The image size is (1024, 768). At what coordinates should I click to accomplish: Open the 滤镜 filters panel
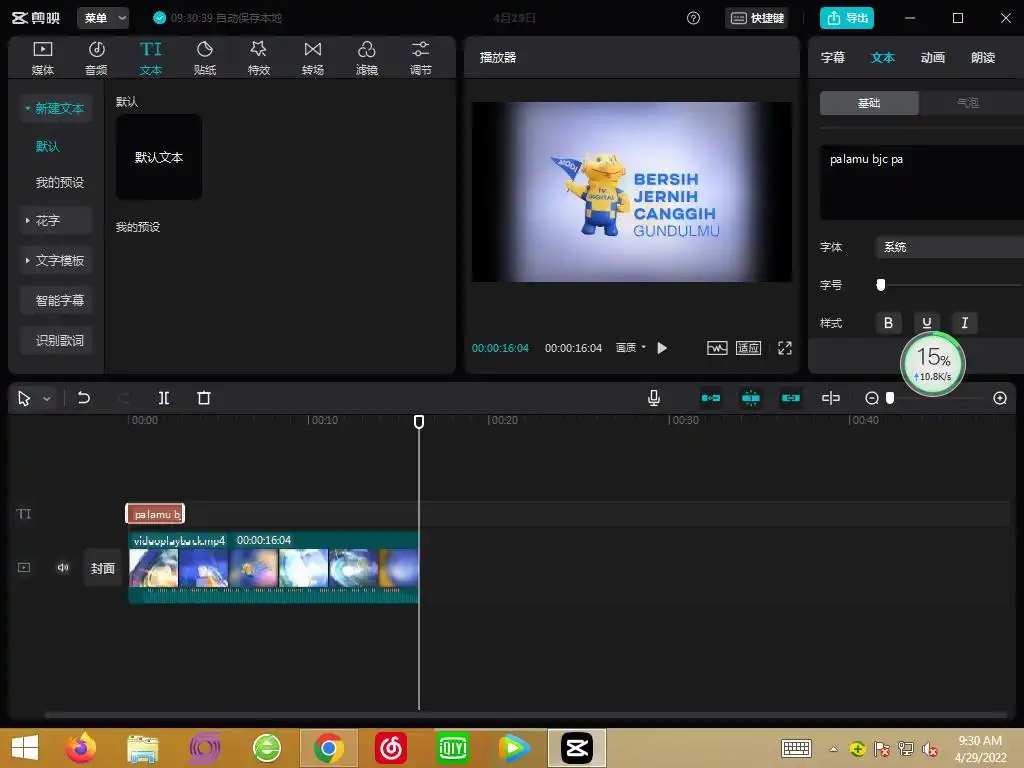coord(366,57)
